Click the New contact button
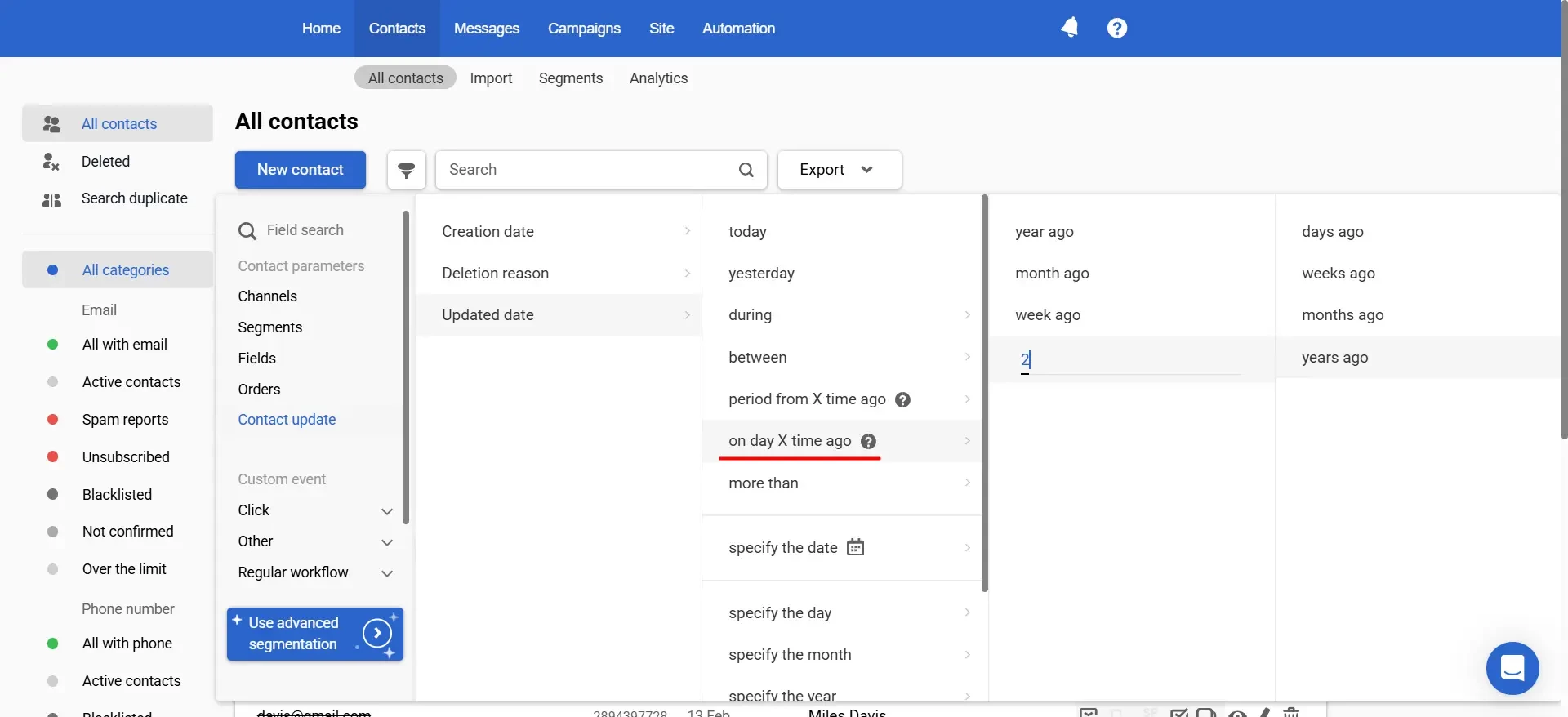 [300, 170]
